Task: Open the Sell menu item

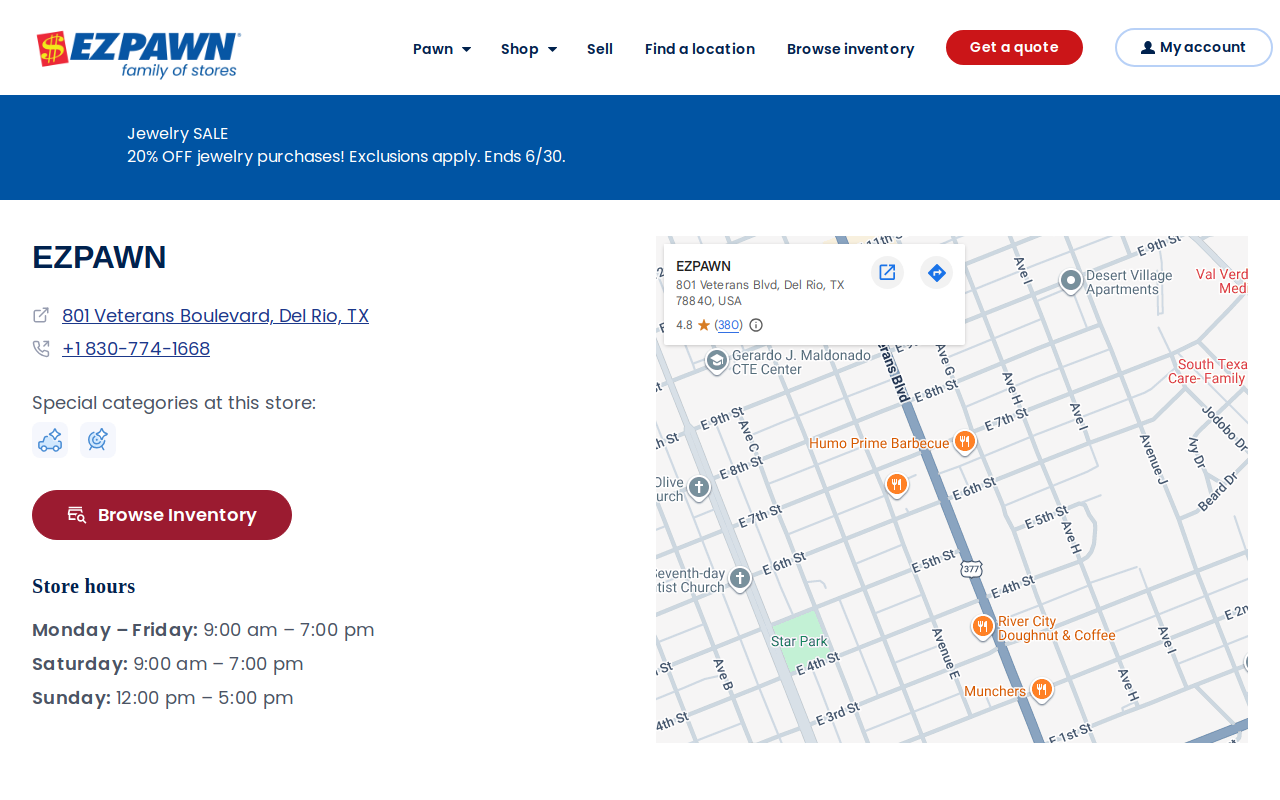Action: pyautogui.click(x=600, y=49)
